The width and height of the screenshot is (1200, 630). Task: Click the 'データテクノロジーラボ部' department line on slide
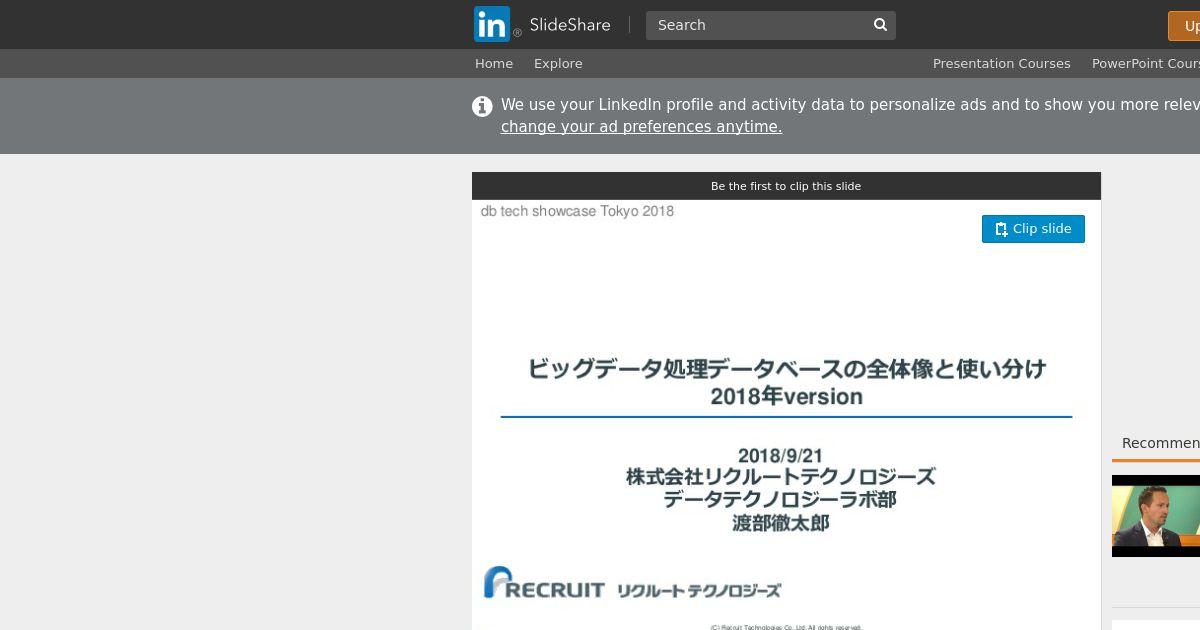pos(780,500)
